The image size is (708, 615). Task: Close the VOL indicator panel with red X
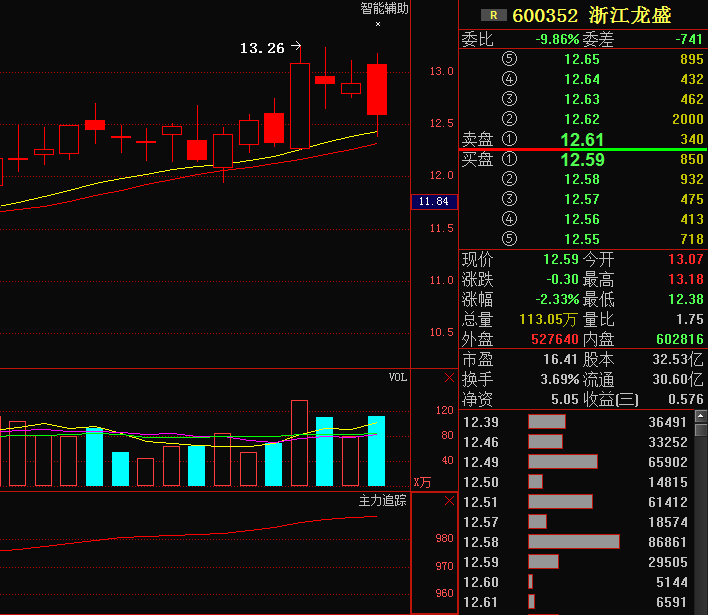point(449,378)
